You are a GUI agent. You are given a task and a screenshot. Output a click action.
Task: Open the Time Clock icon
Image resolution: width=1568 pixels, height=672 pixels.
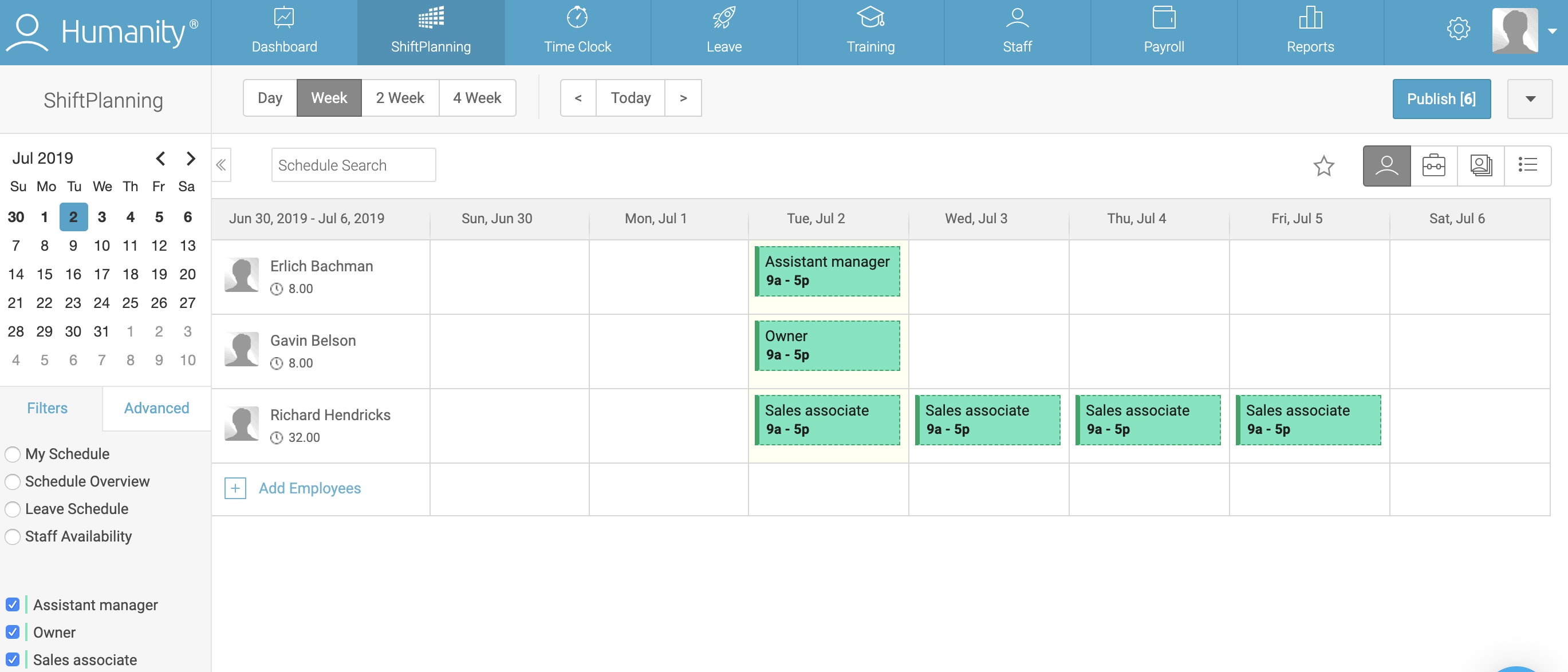(x=577, y=18)
